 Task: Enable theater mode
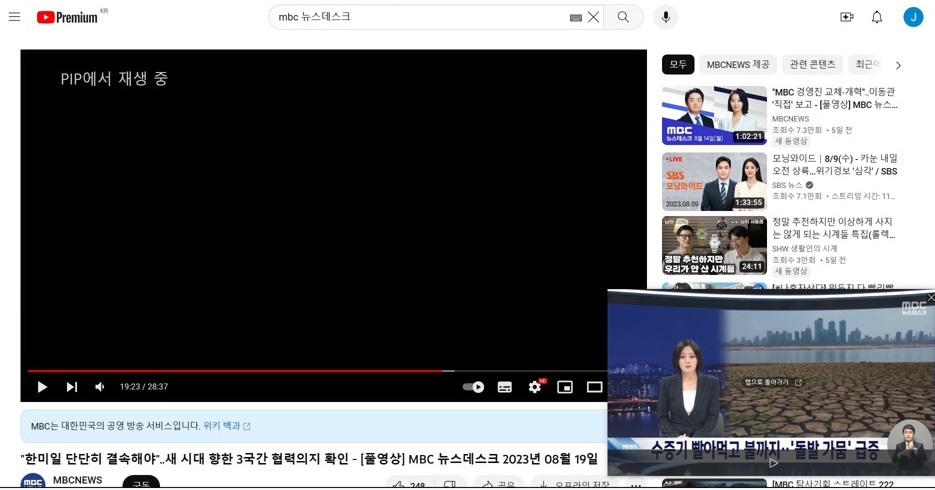tap(595, 387)
